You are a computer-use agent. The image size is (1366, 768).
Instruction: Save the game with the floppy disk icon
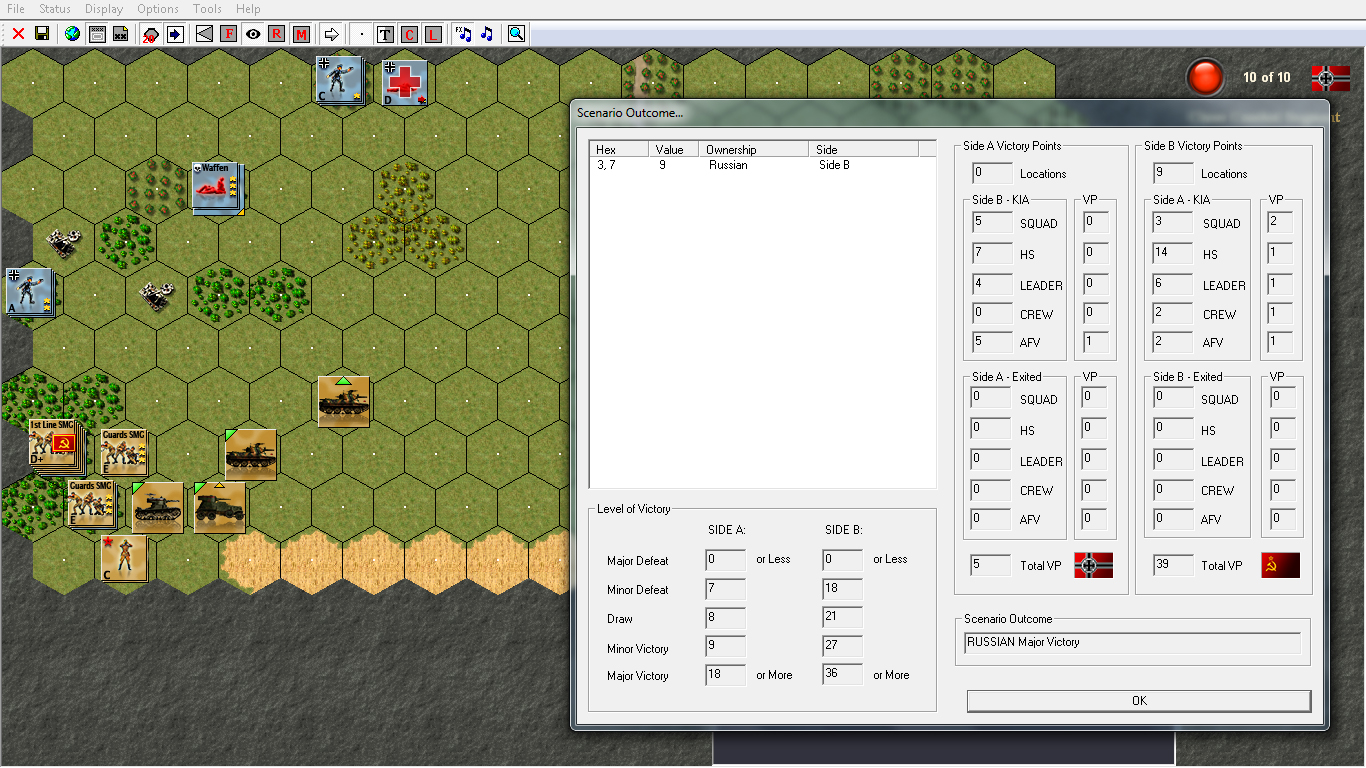click(x=42, y=34)
